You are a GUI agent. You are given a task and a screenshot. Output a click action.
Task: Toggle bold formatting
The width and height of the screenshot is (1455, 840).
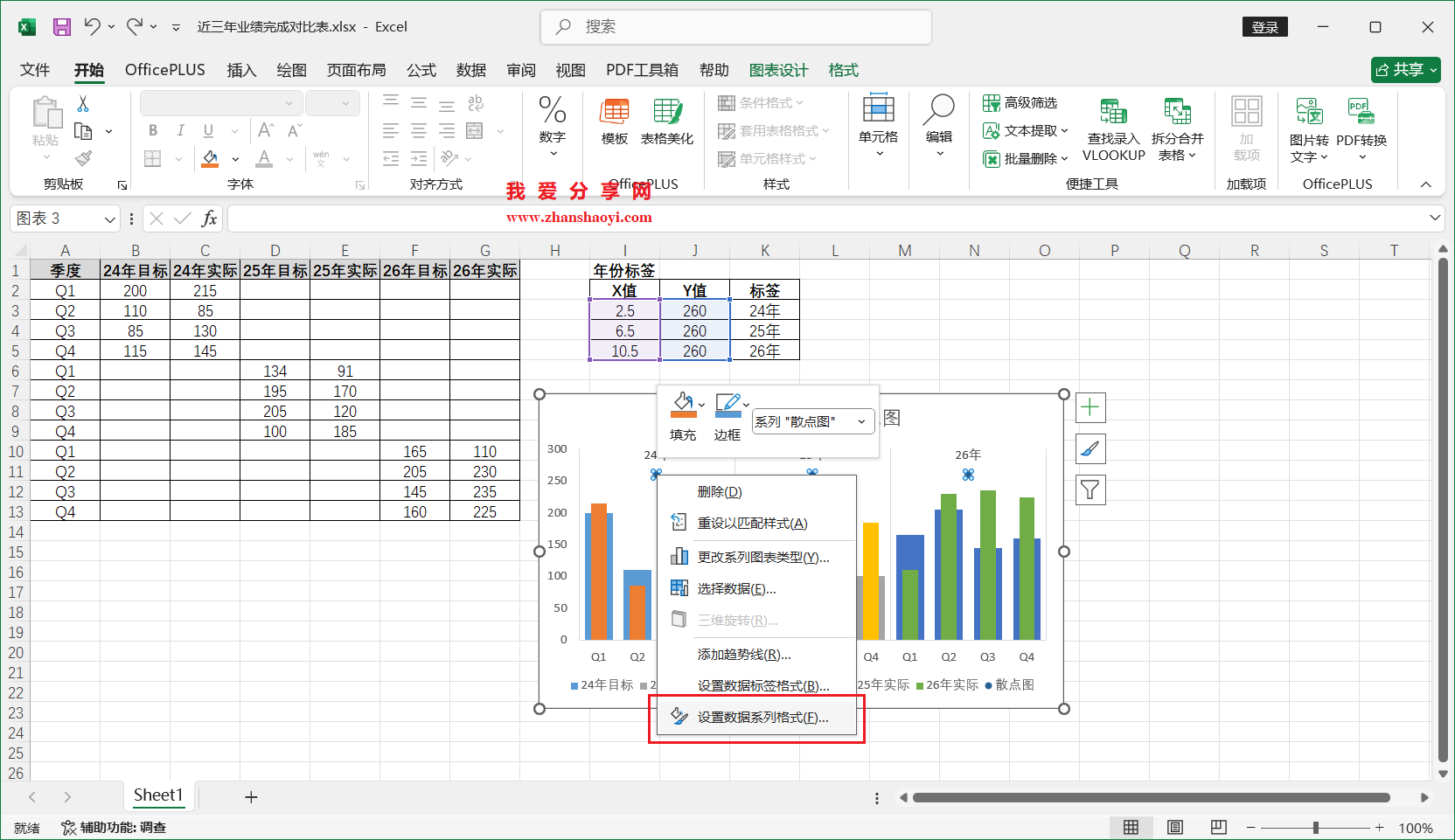(x=153, y=131)
